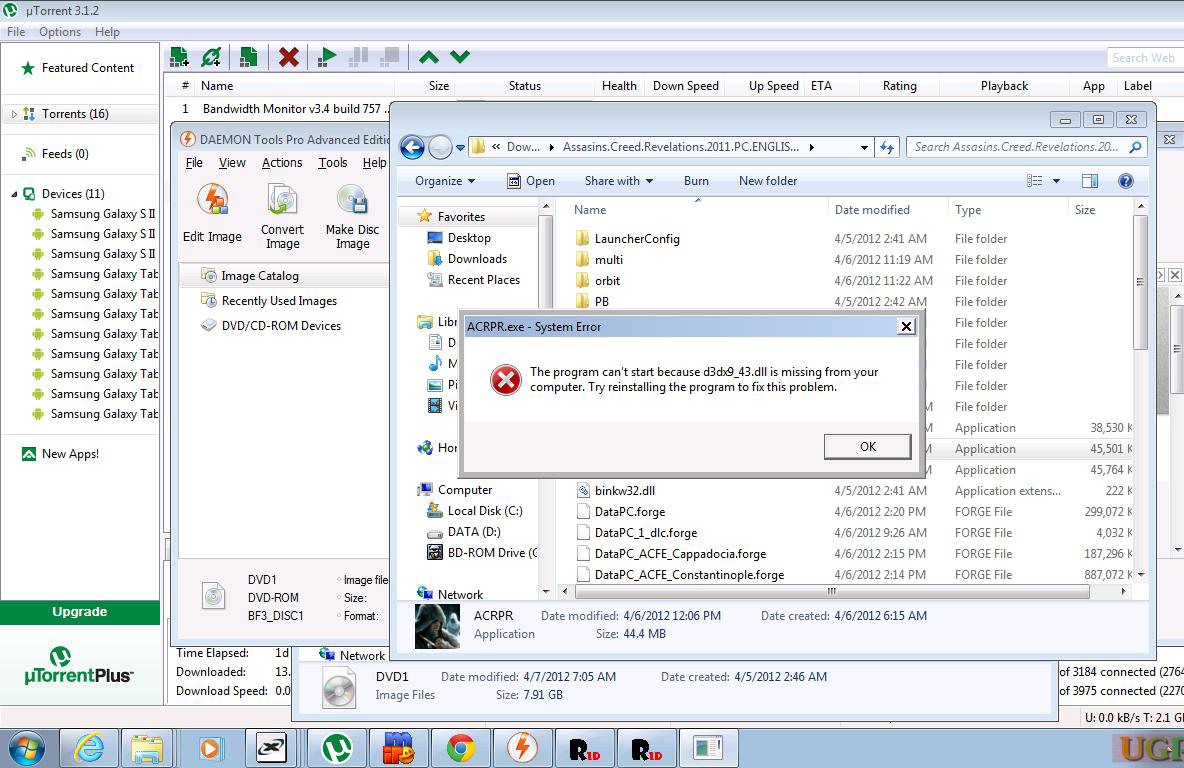Click OK in the System Error dialog
Viewport: 1184px width, 768px height.
point(868,446)
